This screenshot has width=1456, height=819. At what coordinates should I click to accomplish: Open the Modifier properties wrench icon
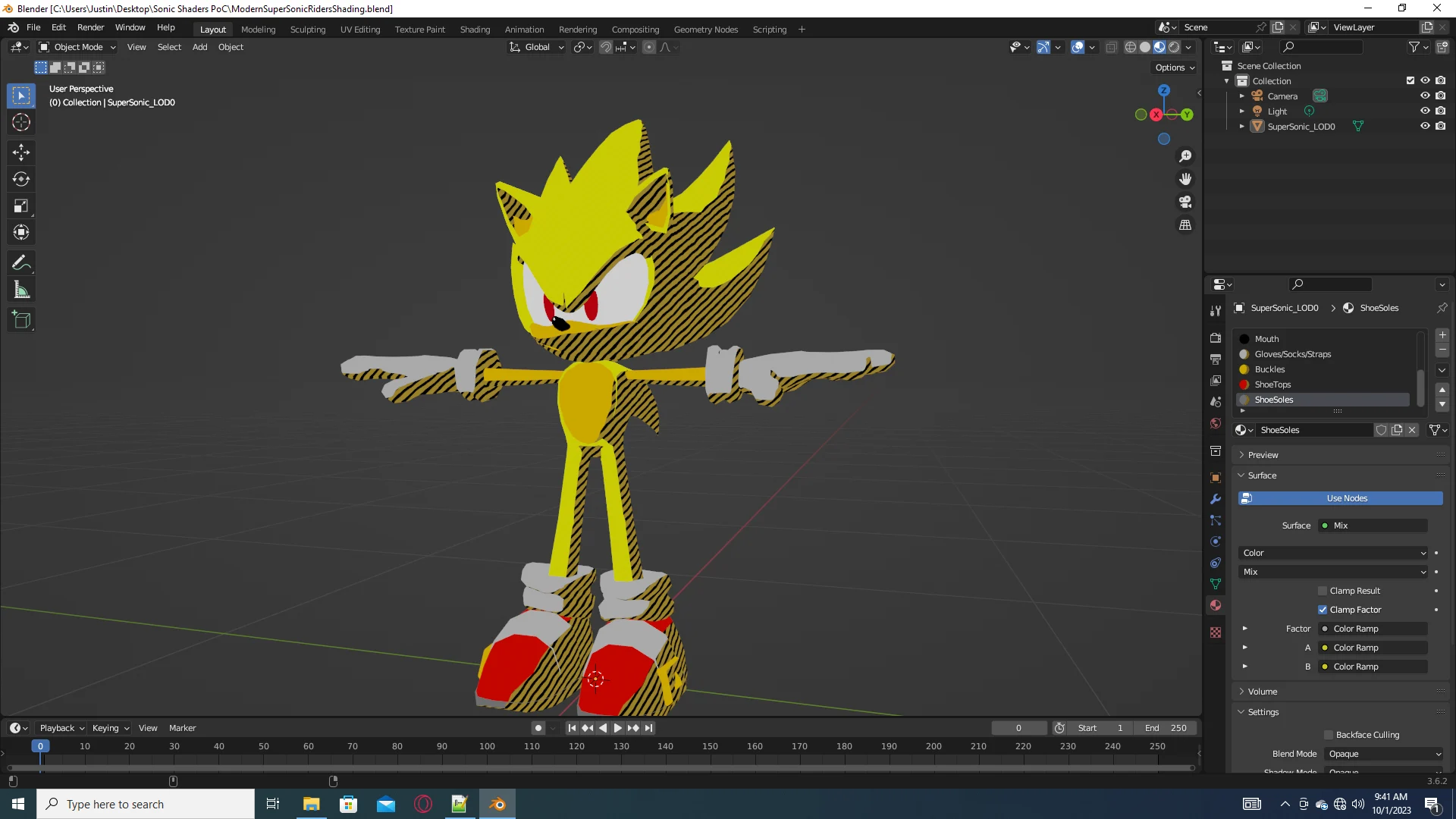[x=1215, y=498]
